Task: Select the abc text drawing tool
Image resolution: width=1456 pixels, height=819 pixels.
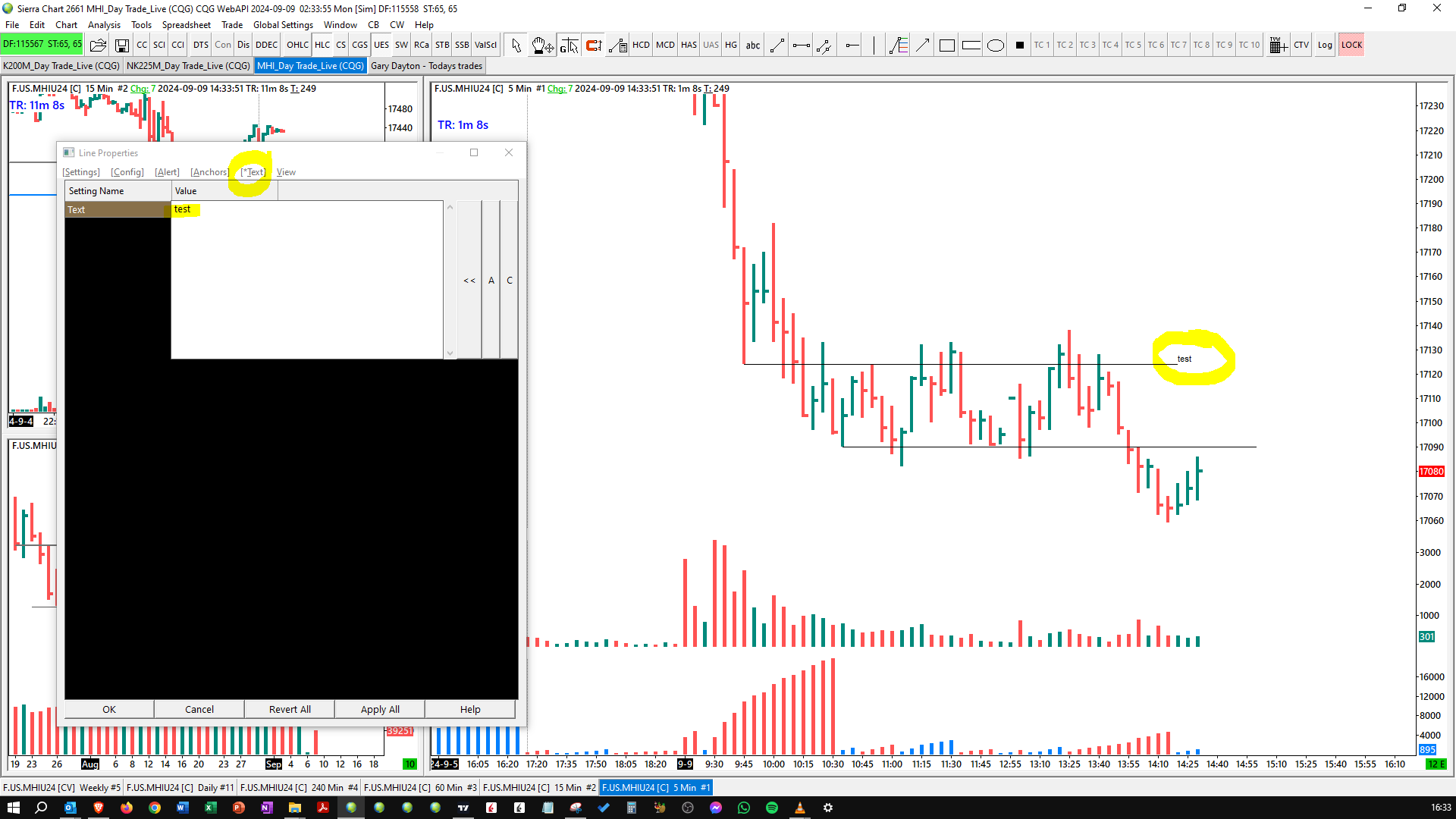Action: (752, 45)
